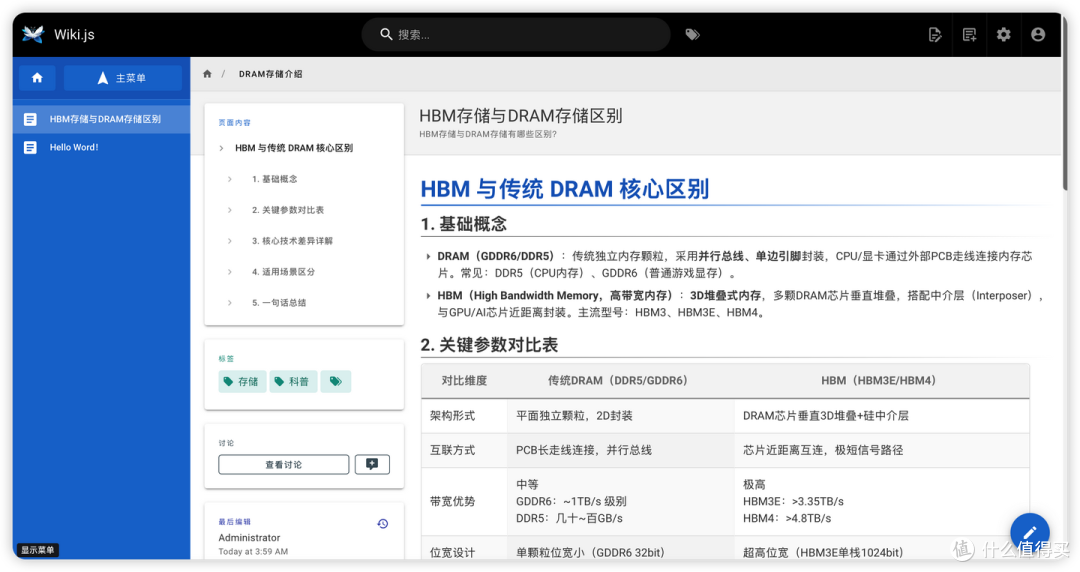Open page history clock icon
This screenshot has height=572, width=1080.
[383, 524]
